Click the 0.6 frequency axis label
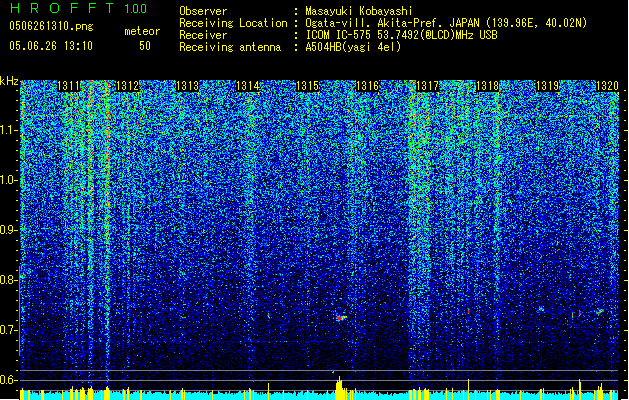 click(9, 380)
